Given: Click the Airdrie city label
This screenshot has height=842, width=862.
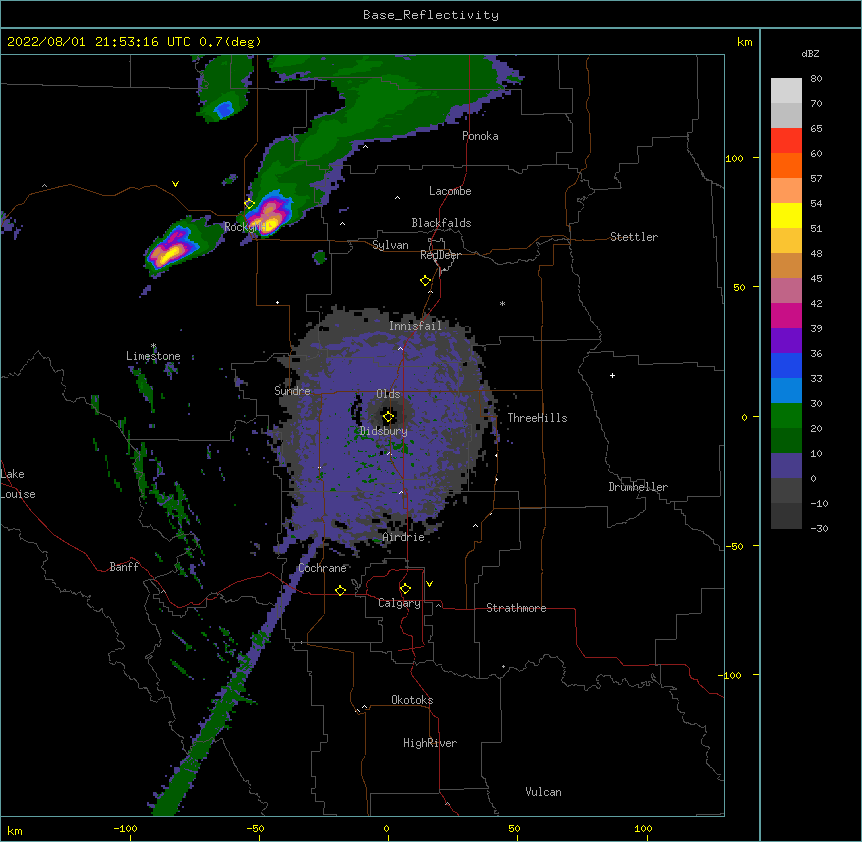Looking at the screenshot, I should (x=404, y=537).
